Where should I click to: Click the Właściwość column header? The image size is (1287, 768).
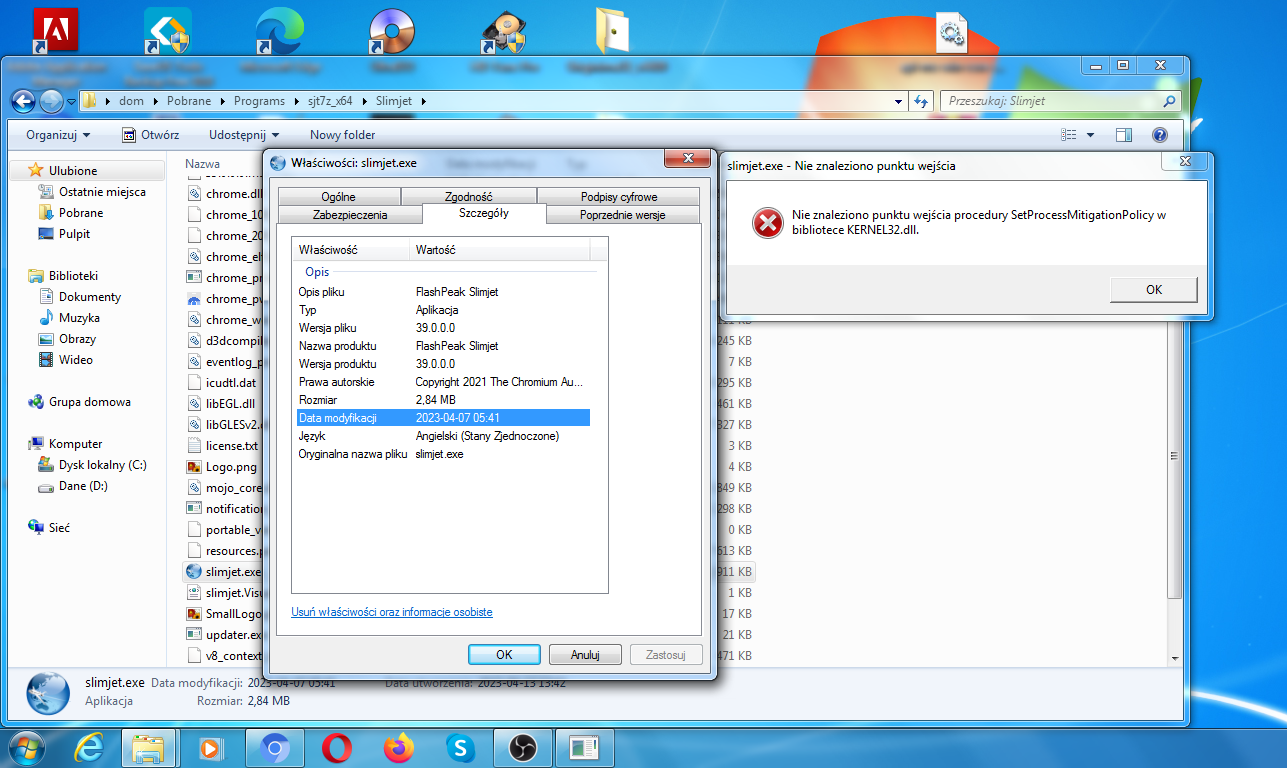[x=351, y=249]
